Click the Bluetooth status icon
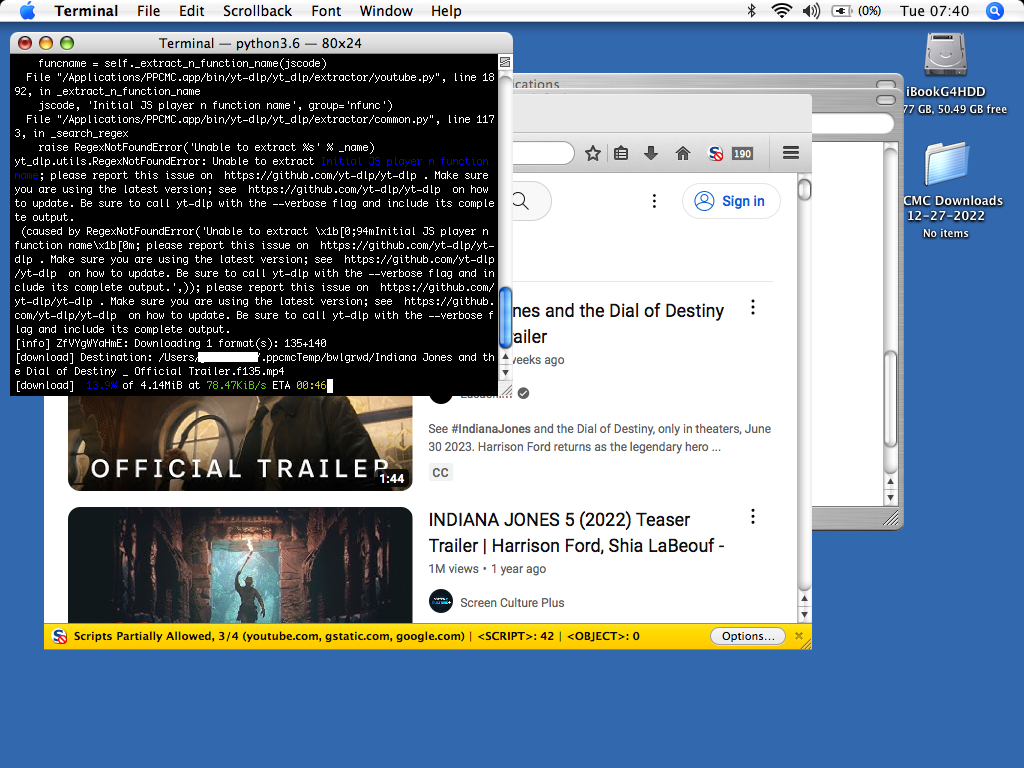 pos(752,10)
